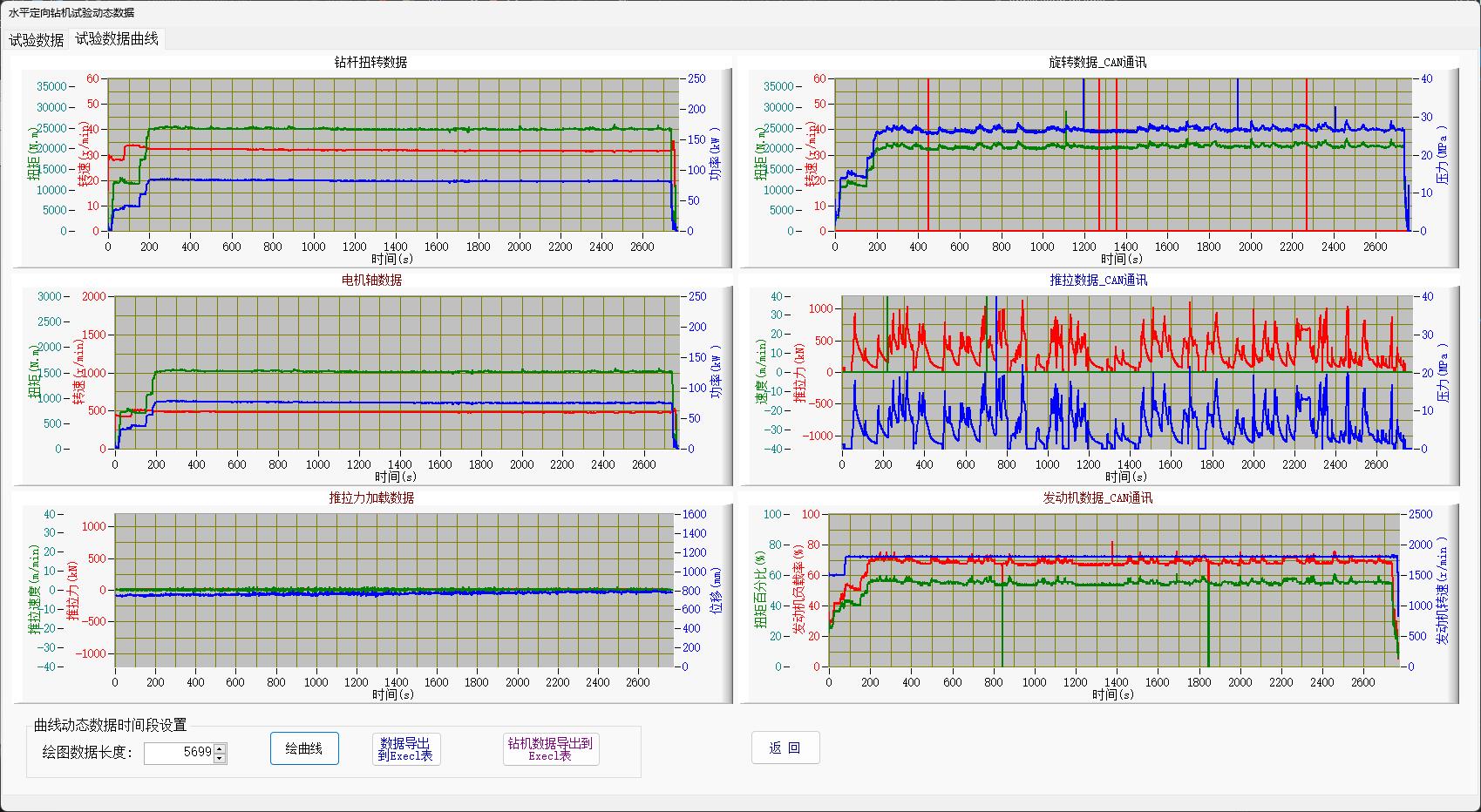The image size is (1481, 812).
Task: Decrease 绘图数据长度 with the down arrow
Action: [220, 758]
